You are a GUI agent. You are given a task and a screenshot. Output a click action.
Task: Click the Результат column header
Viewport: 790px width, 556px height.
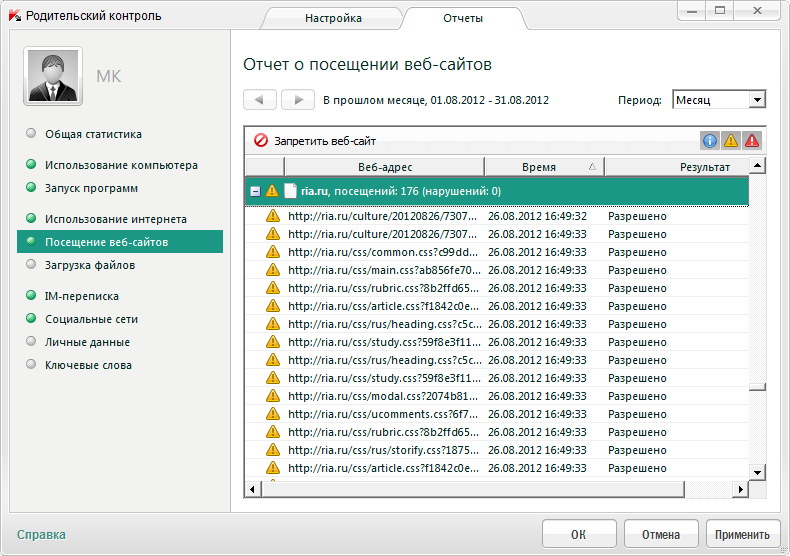click(677, 167)
